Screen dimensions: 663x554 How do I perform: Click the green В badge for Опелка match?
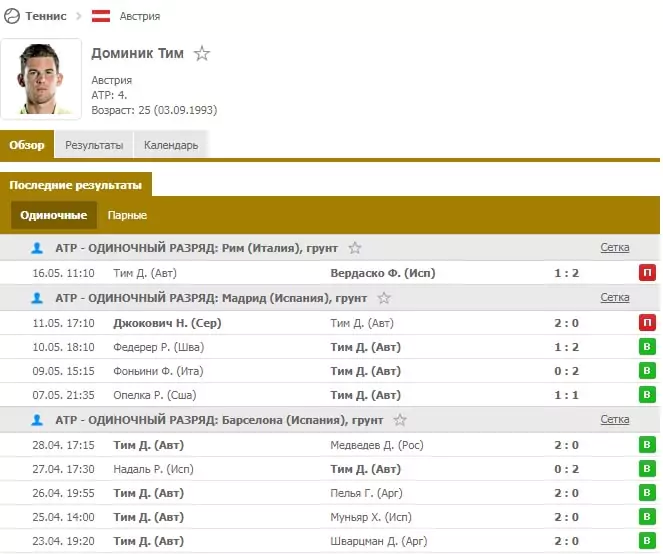tap(647, 395)
